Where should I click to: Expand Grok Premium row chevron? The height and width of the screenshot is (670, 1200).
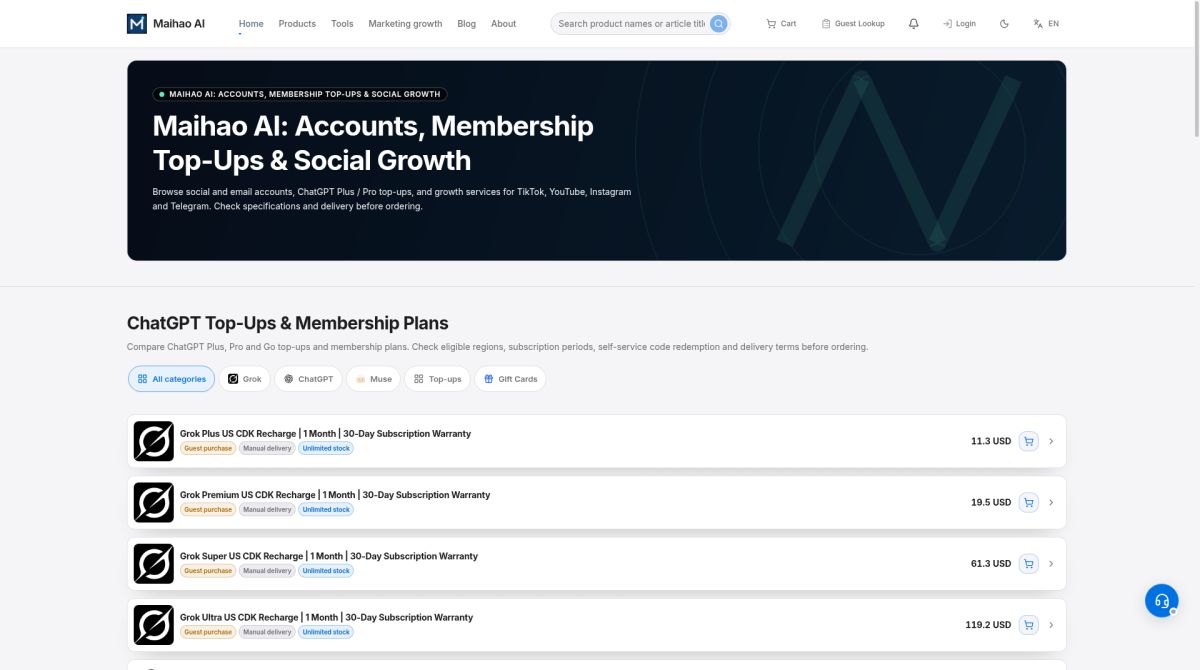coord(1051,502)
